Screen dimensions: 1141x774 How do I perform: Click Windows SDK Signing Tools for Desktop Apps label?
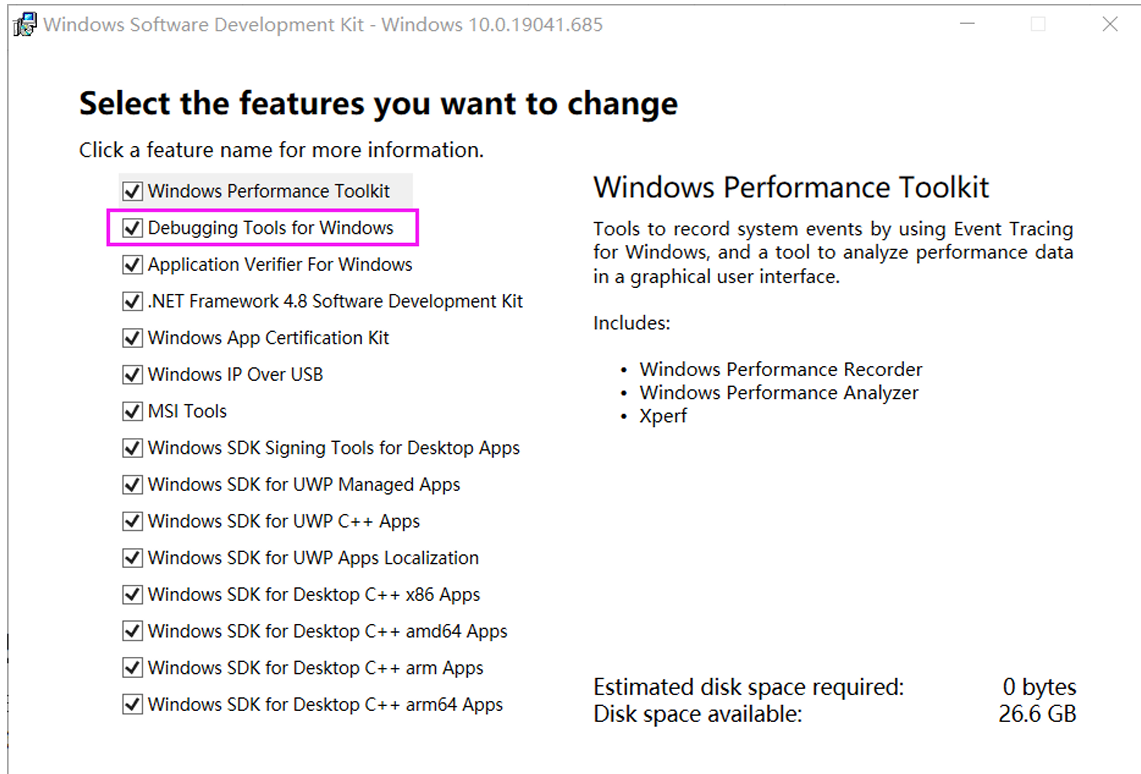333,448
